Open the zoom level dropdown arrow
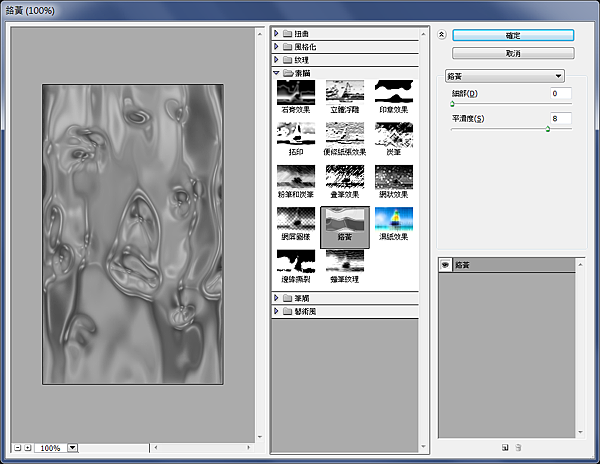600x464 pixels. click(73, 448)
